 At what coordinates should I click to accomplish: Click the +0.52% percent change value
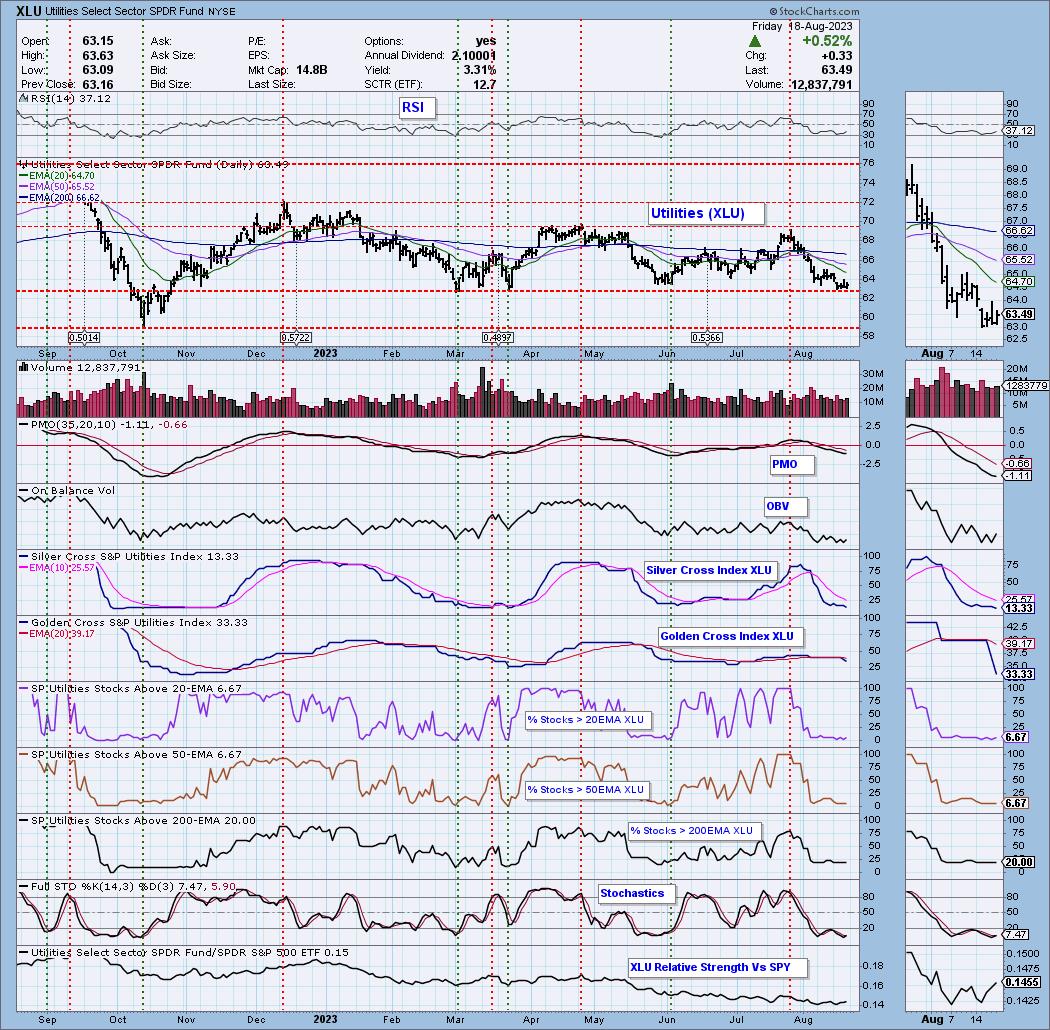tap(828, 41)
